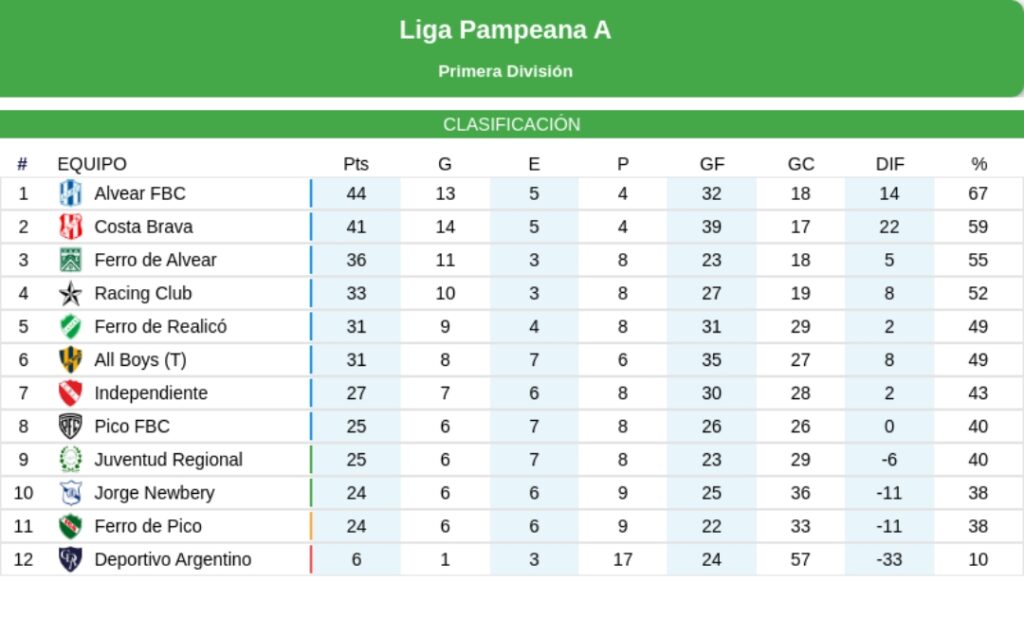Click the Ferro de Realicó crest
This screenshot has width=1024, height=619.
point(70,326)
